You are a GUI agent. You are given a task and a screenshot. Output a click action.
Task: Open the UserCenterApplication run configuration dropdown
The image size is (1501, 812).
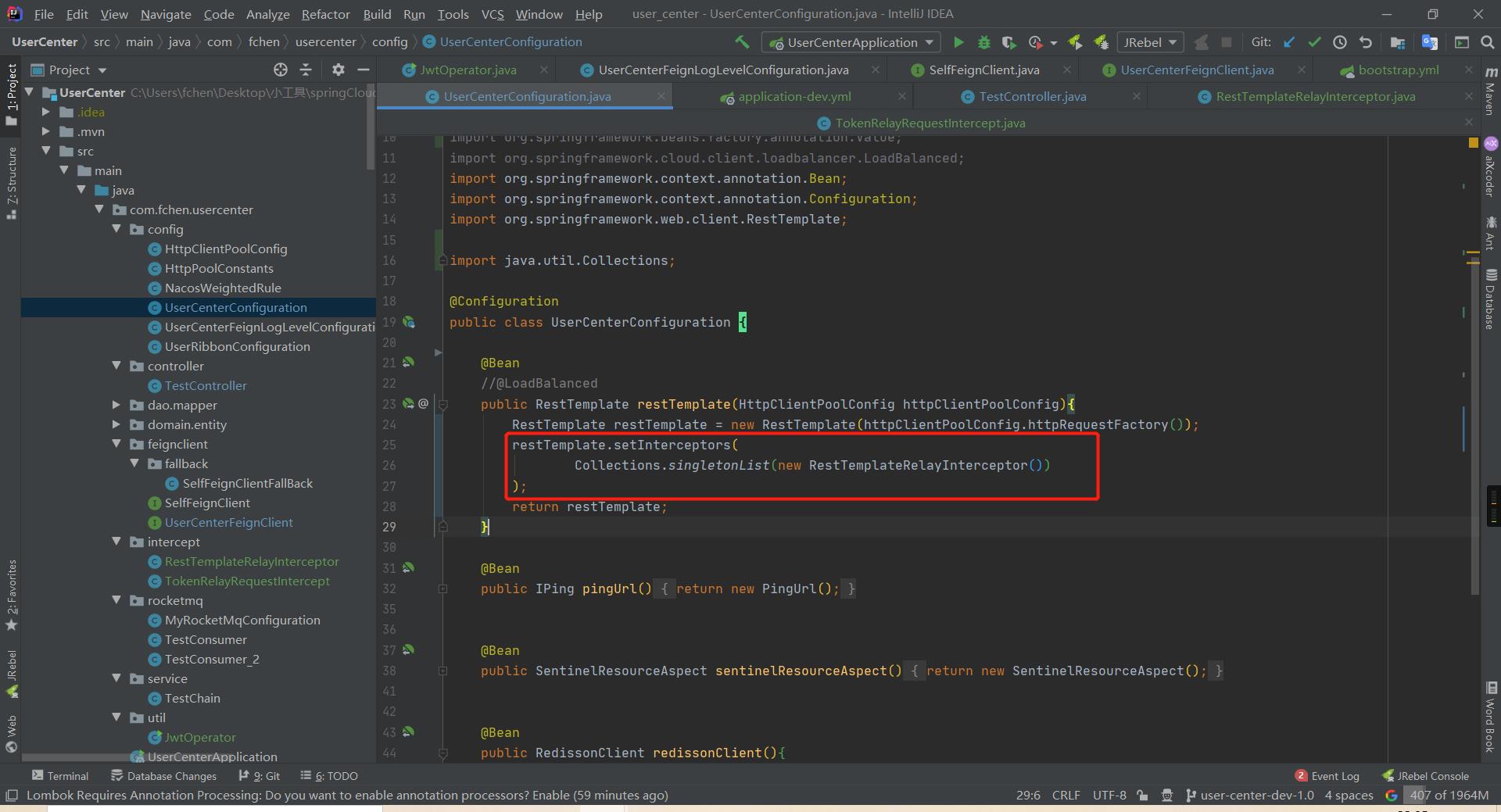(x=851, y=42)
